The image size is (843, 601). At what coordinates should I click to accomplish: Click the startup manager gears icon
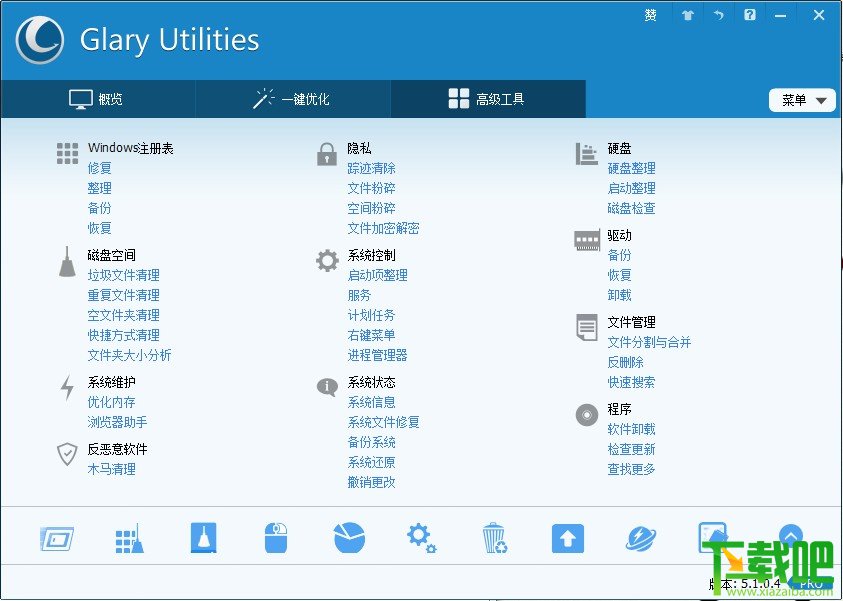pos(421,537)
